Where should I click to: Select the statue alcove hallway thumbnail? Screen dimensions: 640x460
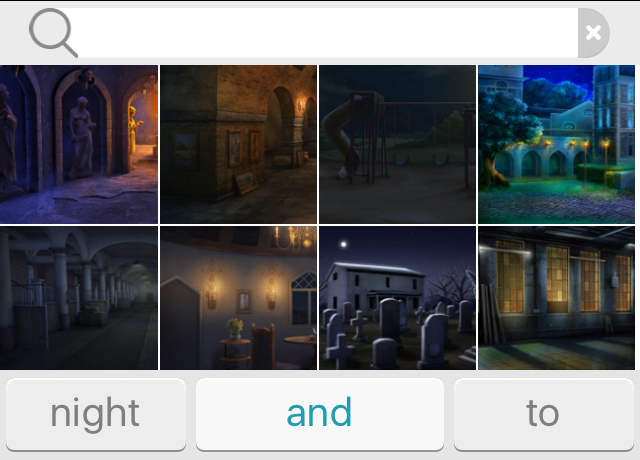(79, 144)
